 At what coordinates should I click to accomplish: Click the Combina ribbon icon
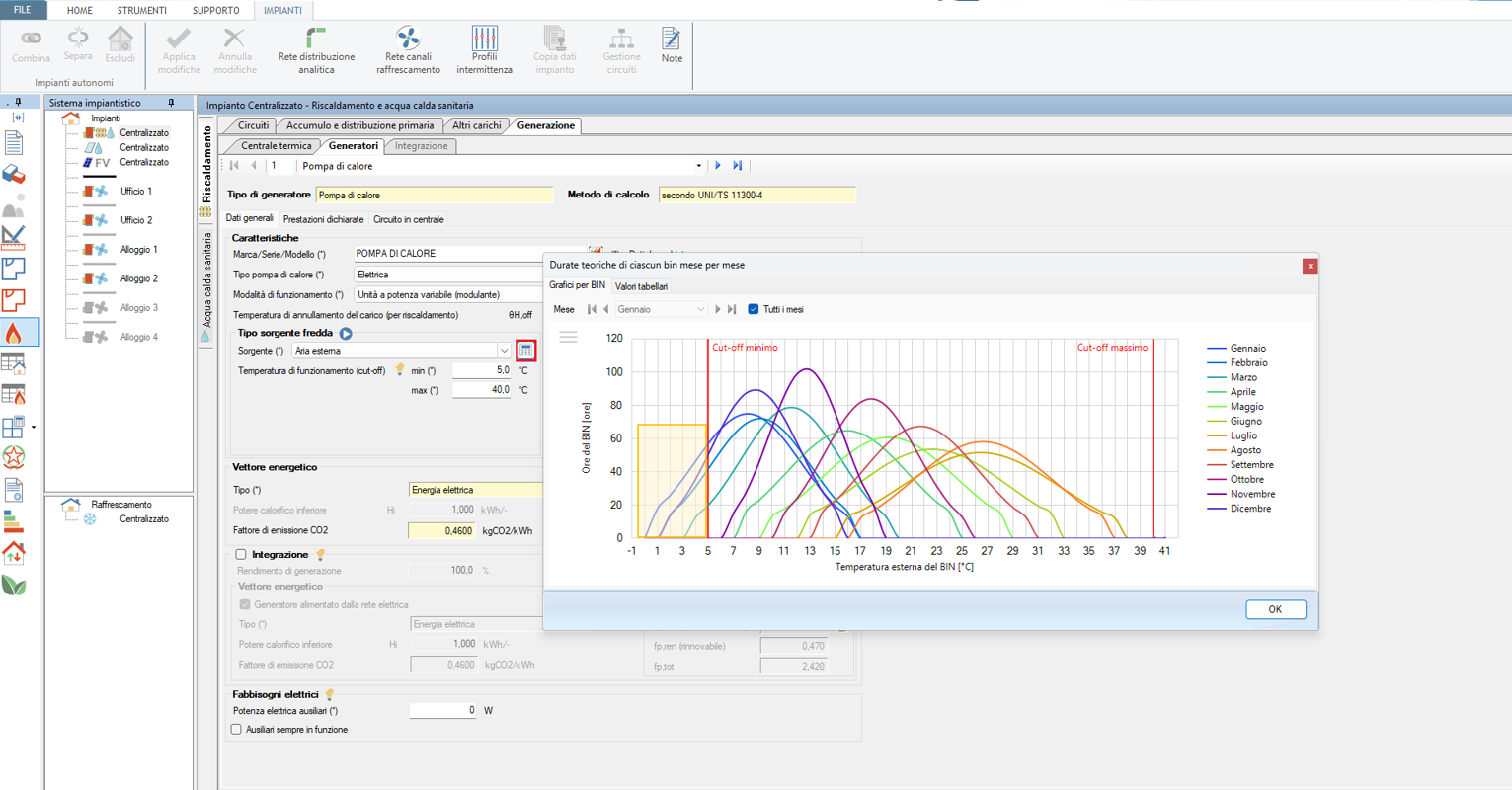tap(31, 45)
